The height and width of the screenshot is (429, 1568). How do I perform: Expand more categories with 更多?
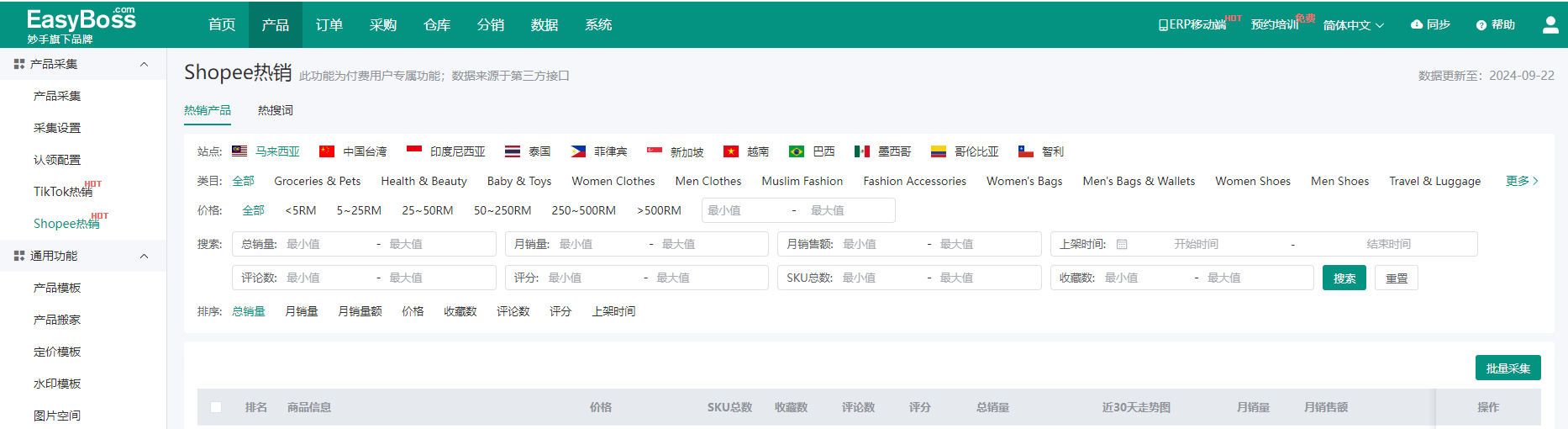click(x=1522, y=181)
